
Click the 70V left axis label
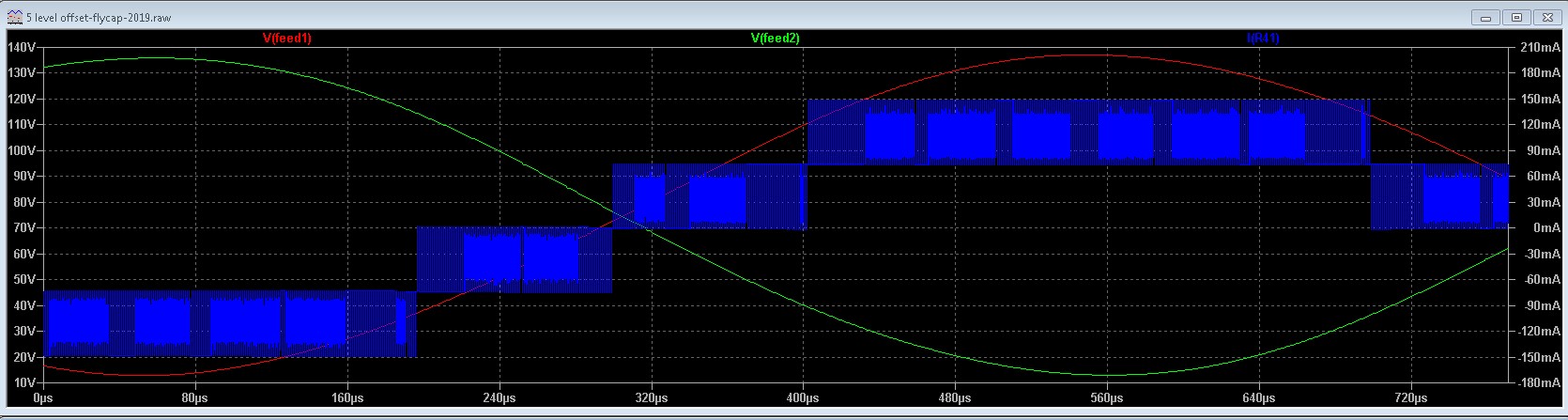[23, 228]
